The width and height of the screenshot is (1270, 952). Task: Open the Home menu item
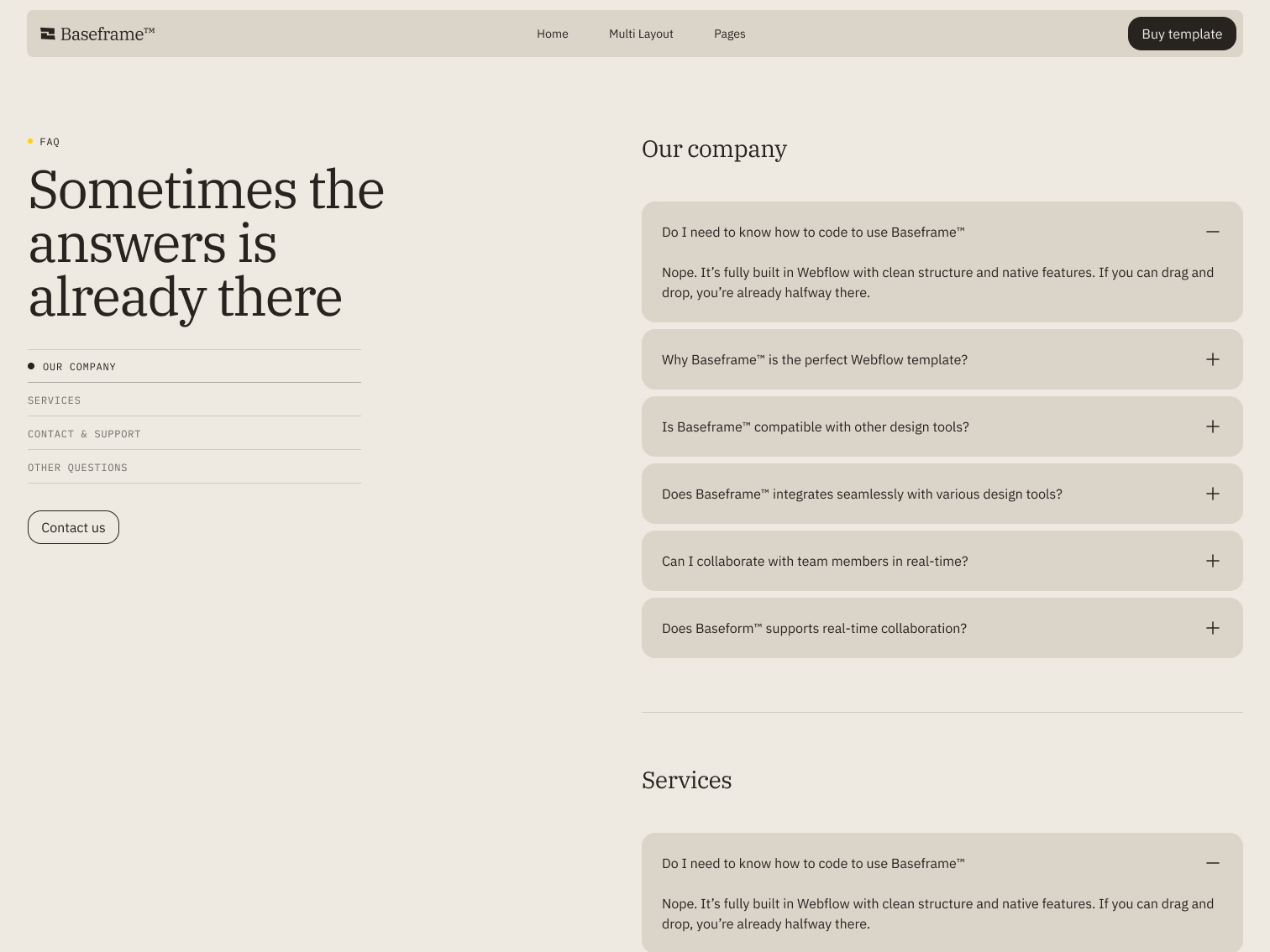tap(552, 34)
